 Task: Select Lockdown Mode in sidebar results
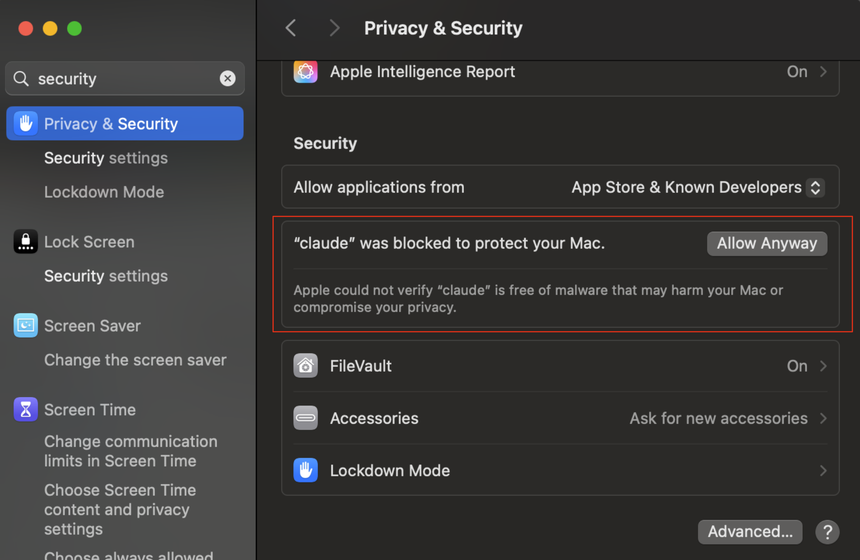pyautogui.click(x=104, y=192)
